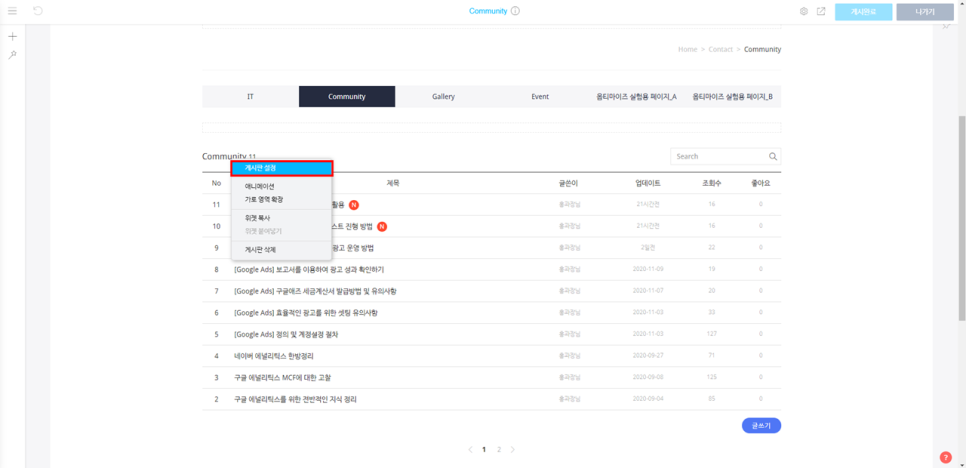
Task: Click Contact breadcrumb link
Action: click(721, 49)
